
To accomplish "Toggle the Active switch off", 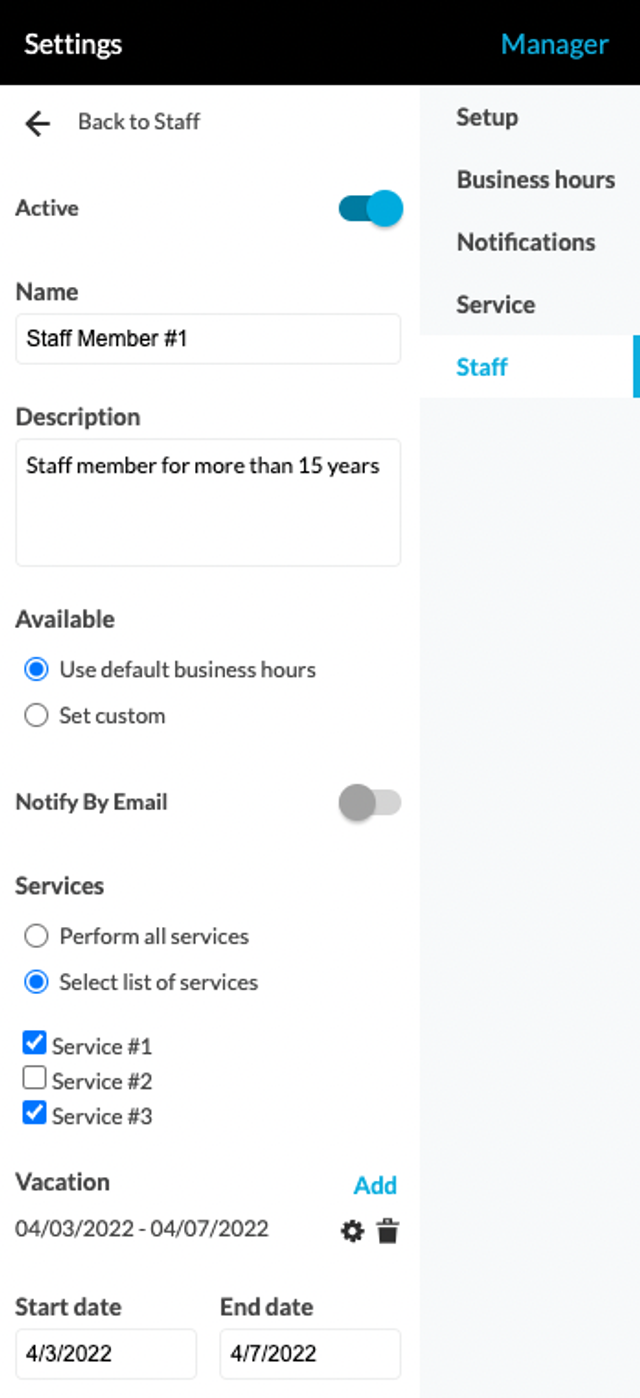I will coord(371,208).
